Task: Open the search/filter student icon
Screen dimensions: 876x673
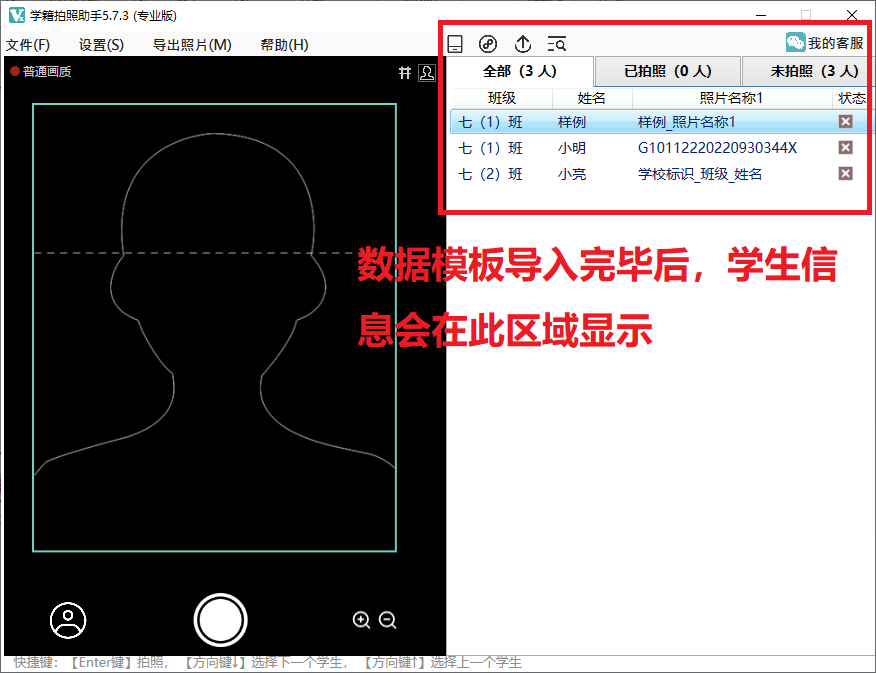Action: (x=557, y=43)
